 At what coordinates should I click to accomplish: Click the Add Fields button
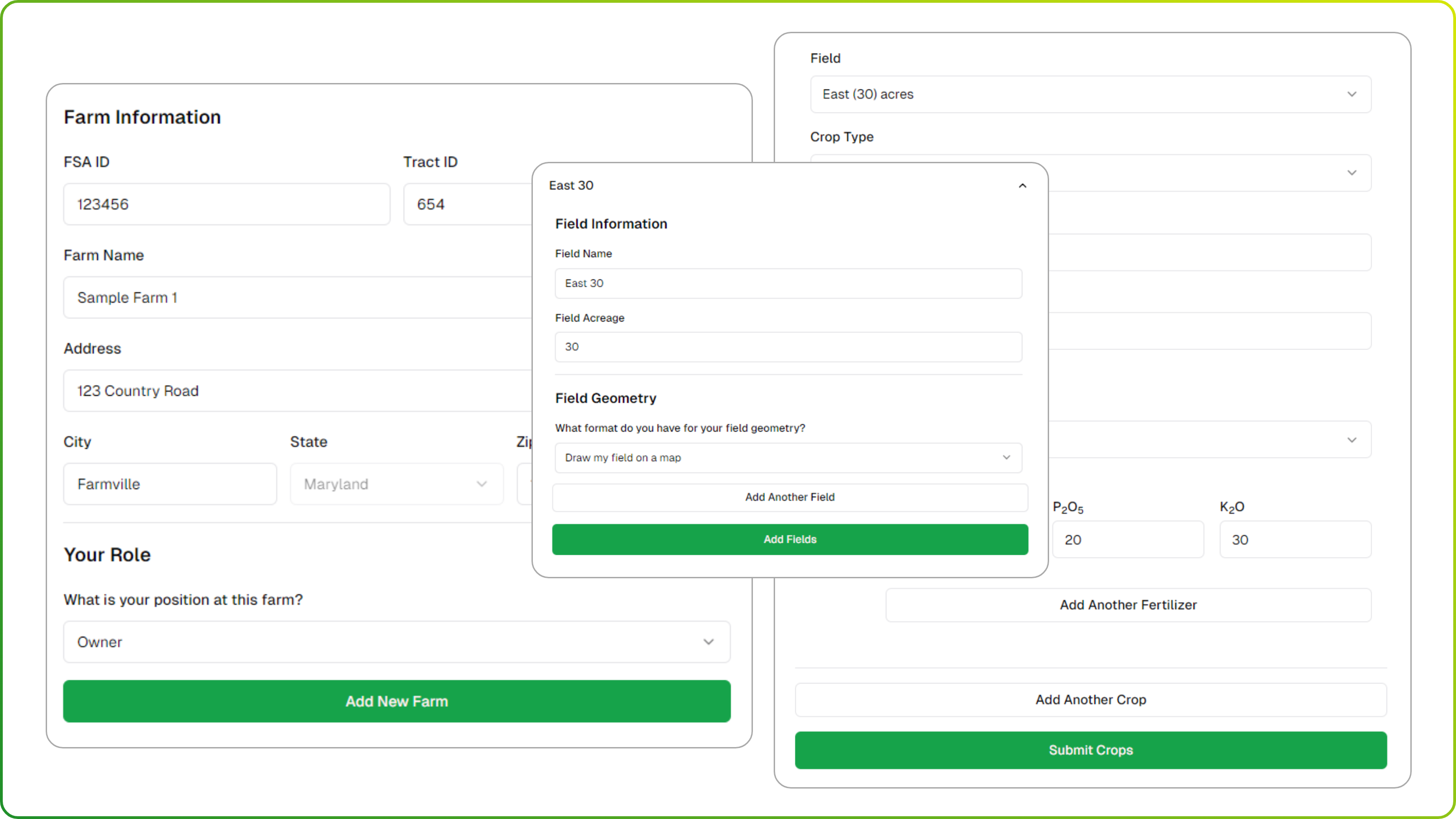[x=790, y=540]
